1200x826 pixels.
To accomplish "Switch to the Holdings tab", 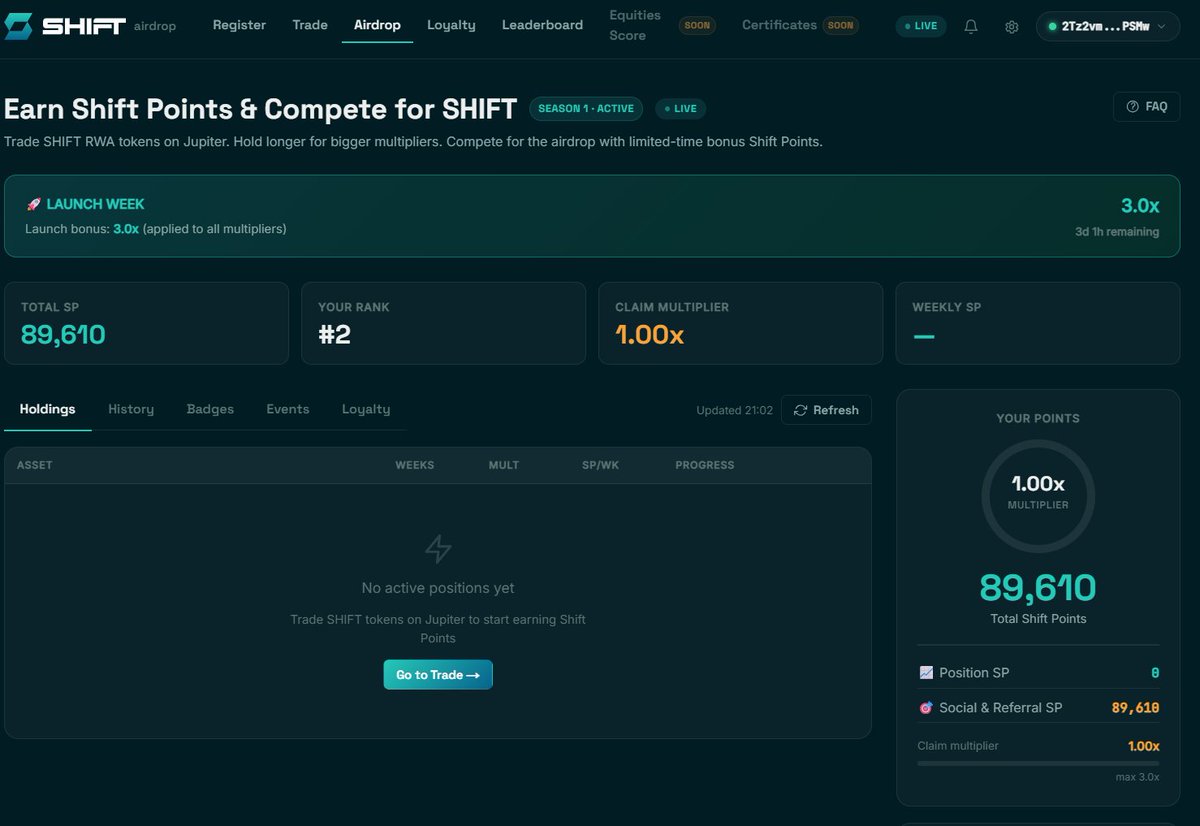I will point(47,409).
